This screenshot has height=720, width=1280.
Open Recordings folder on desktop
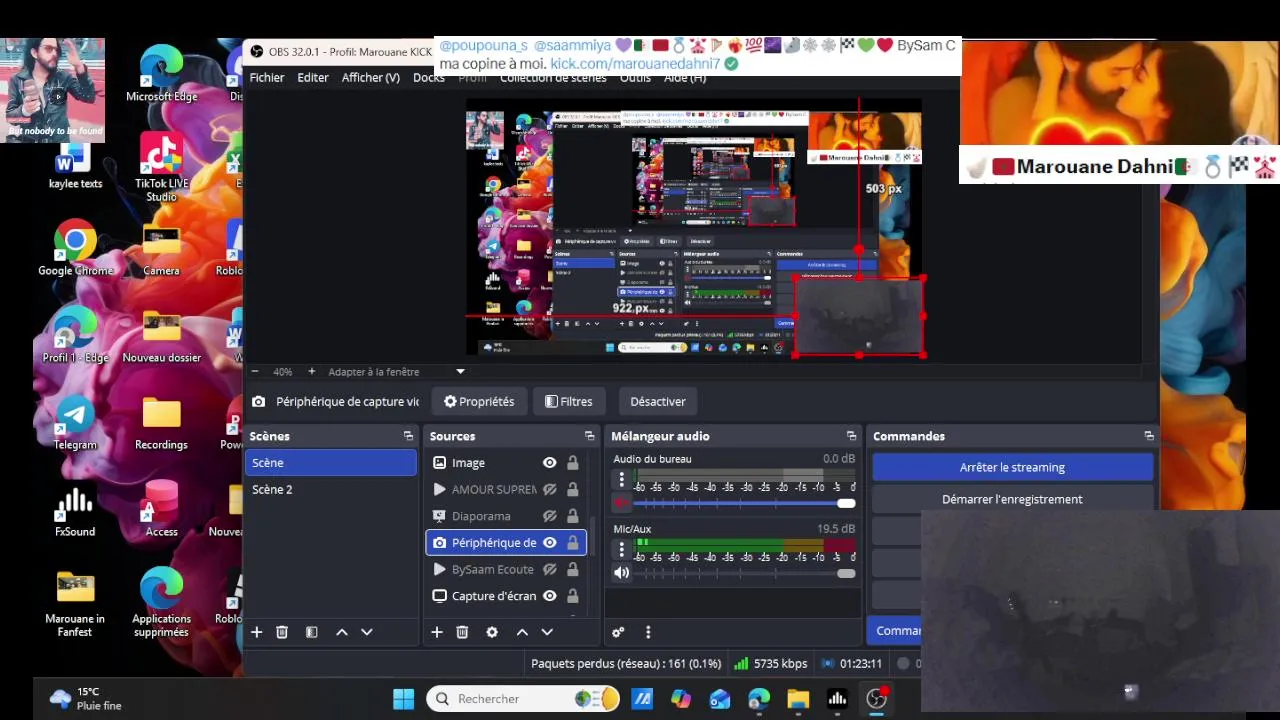(161, 424)
